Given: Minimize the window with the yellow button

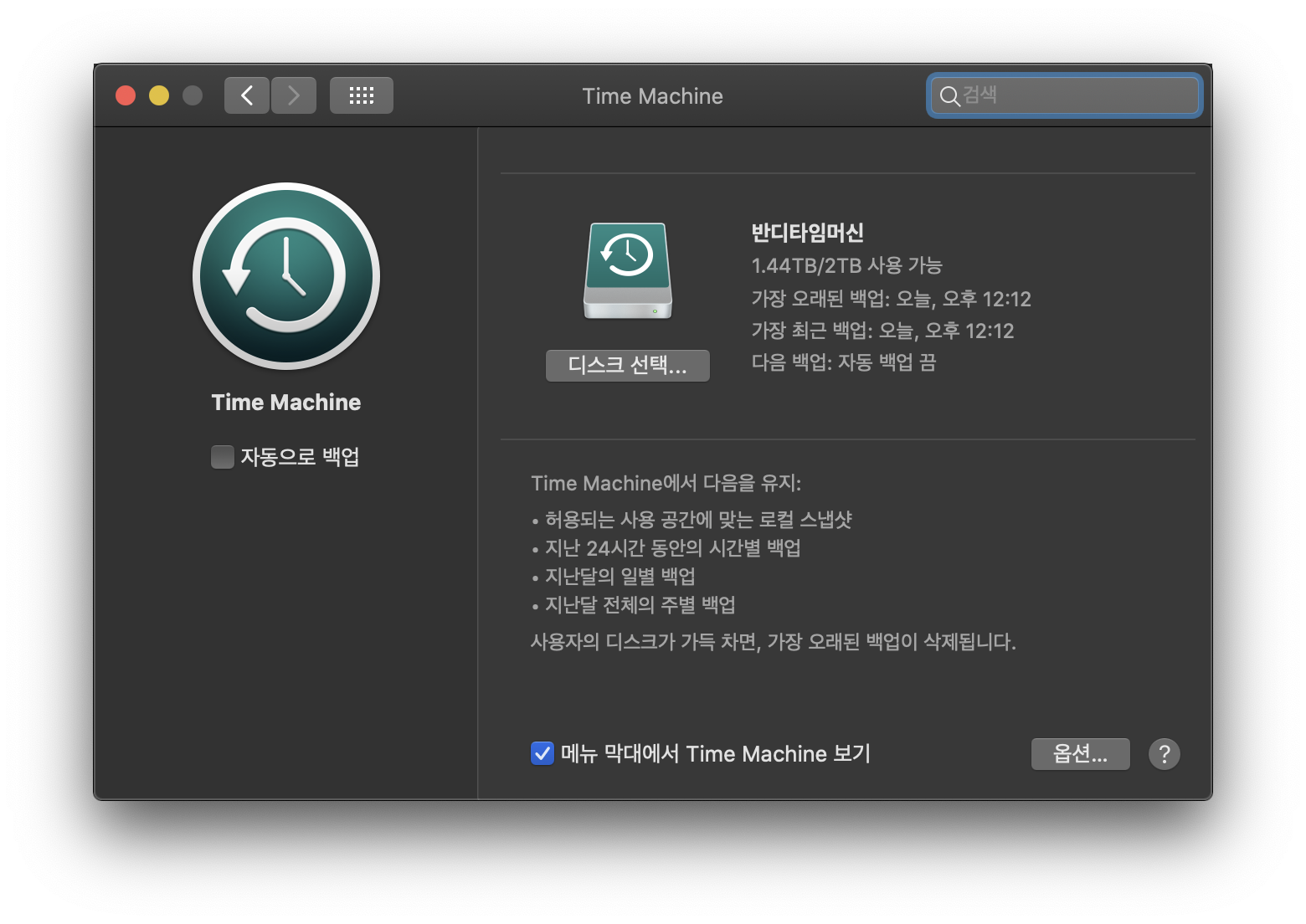Looking at the screenshot, I should pos(159,95).
